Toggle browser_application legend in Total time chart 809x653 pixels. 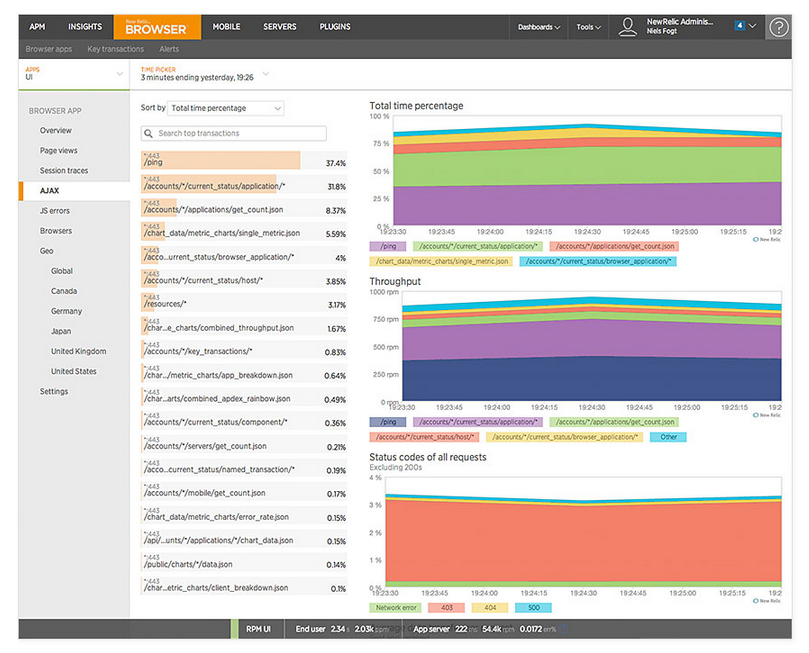coord(597,262)
